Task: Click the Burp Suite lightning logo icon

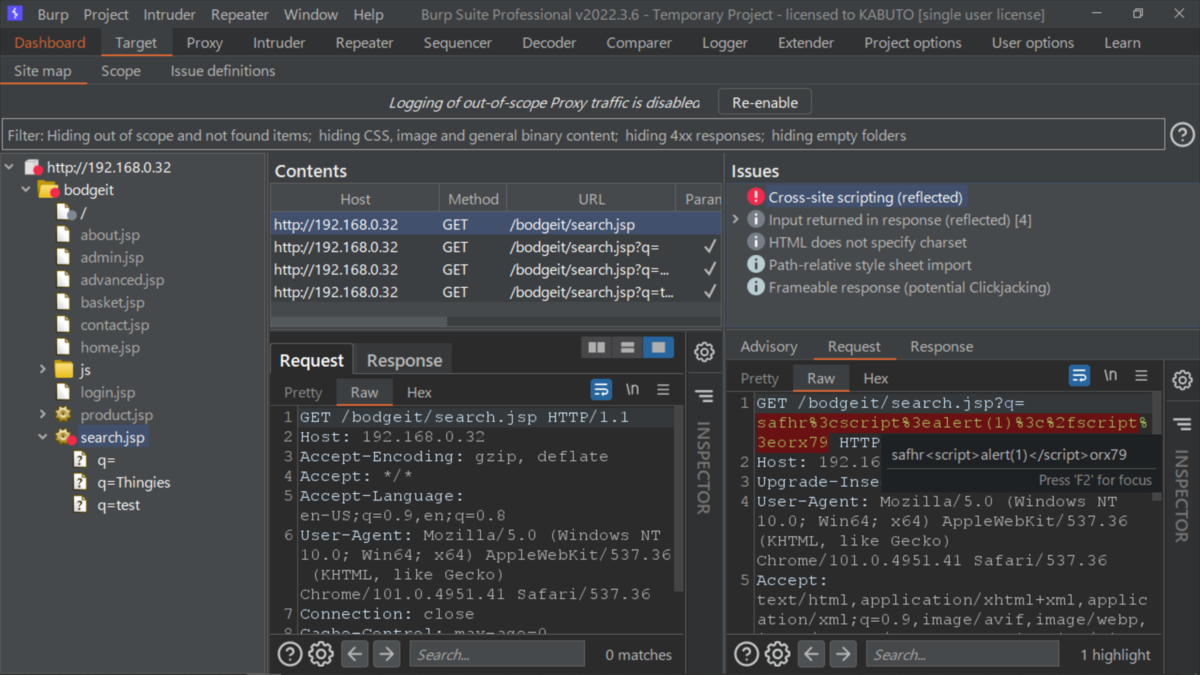Action: (x=15, y=14)
